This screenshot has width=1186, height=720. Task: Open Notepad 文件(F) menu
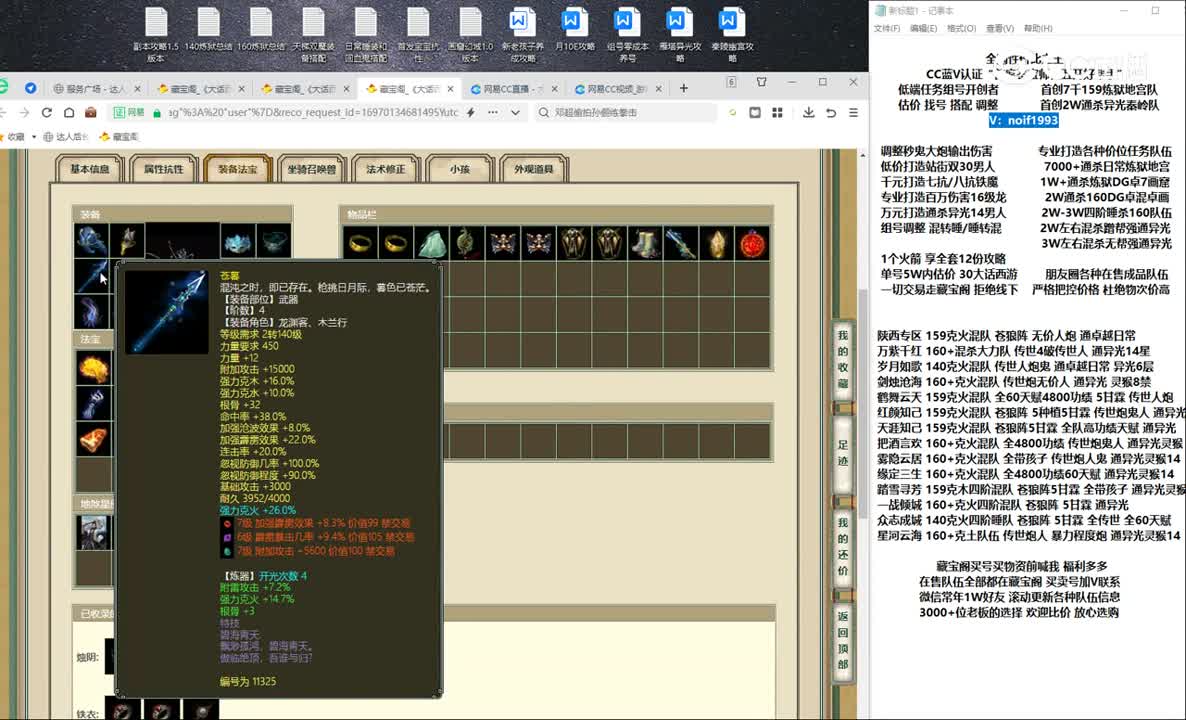point(886,29)
